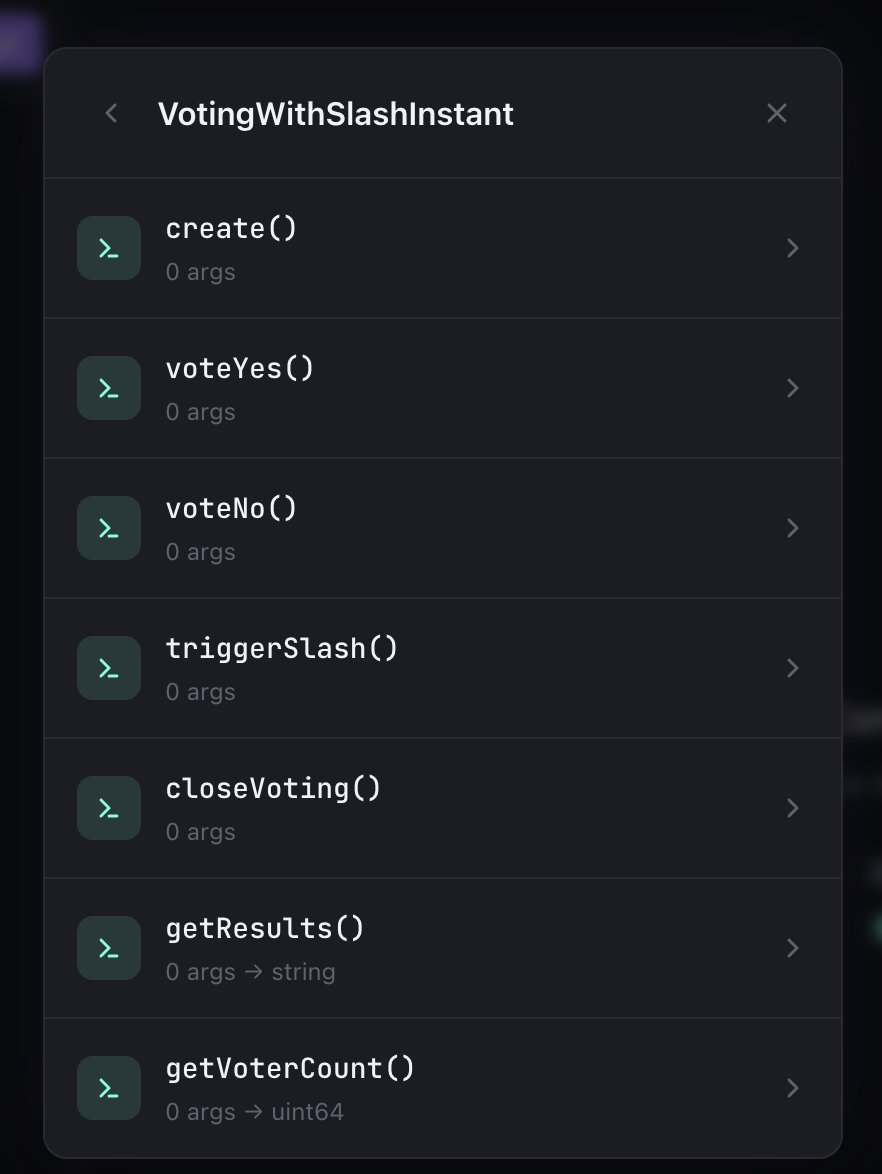Click the terminal icon beside voteYes()
The height and width of the screenshot is (1174, 882).
coord(109,388)
